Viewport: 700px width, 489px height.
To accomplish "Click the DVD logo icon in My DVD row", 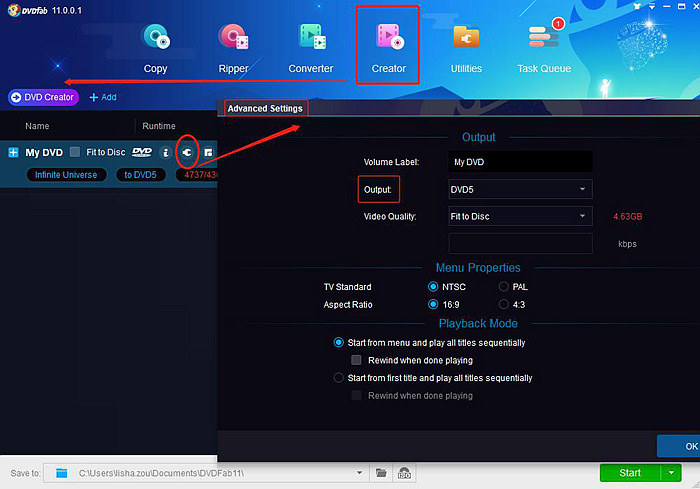I will point(142,152).
